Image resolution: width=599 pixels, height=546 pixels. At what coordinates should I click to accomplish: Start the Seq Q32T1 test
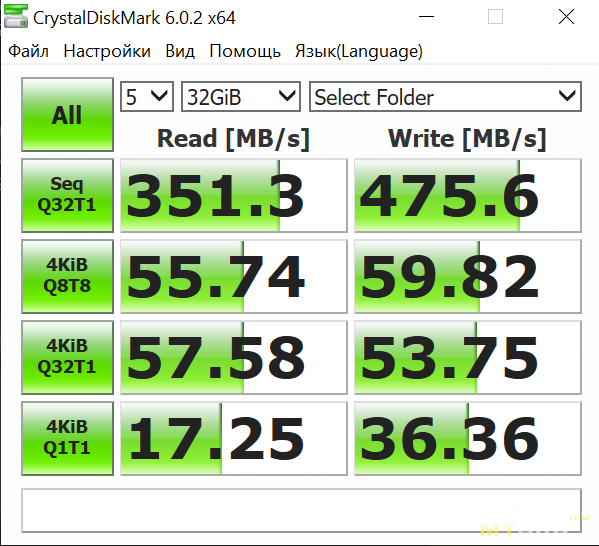(x=67, y=195)
